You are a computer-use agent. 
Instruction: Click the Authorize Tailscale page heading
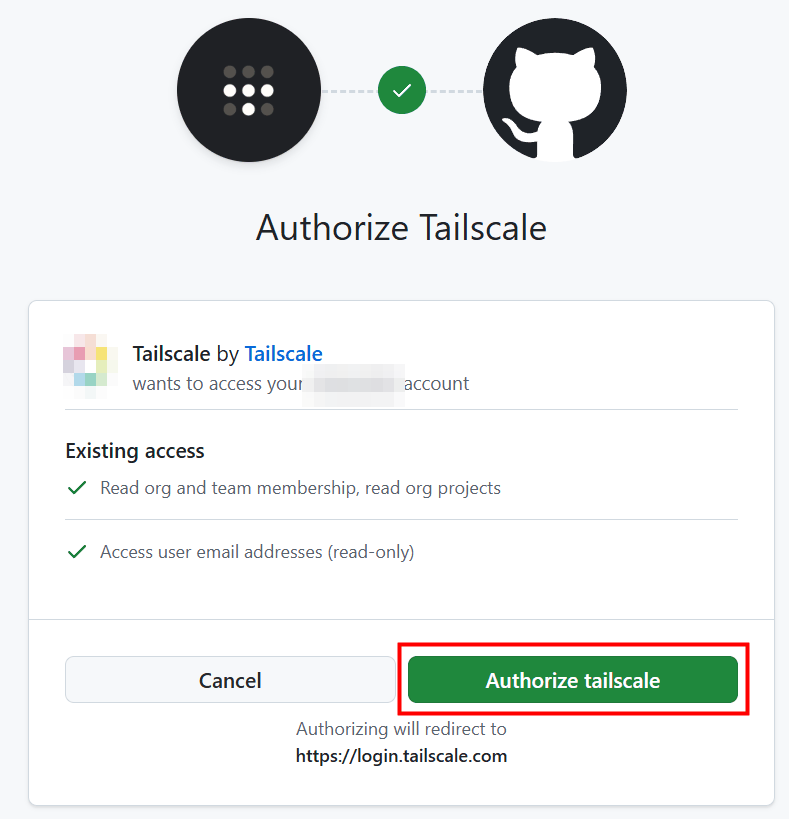tap(401, 228)
